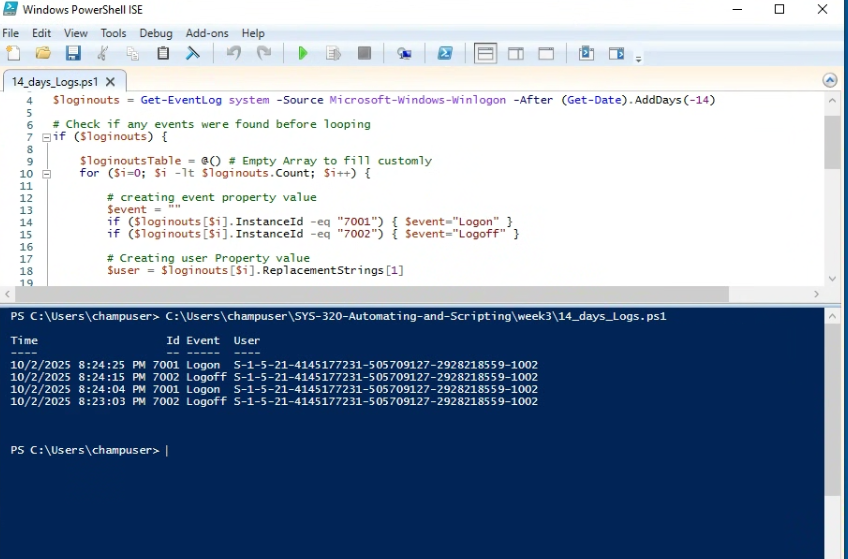Toggle Show Script Pane Maximized layout
This screenshot has height=559, width=848.
546,53
